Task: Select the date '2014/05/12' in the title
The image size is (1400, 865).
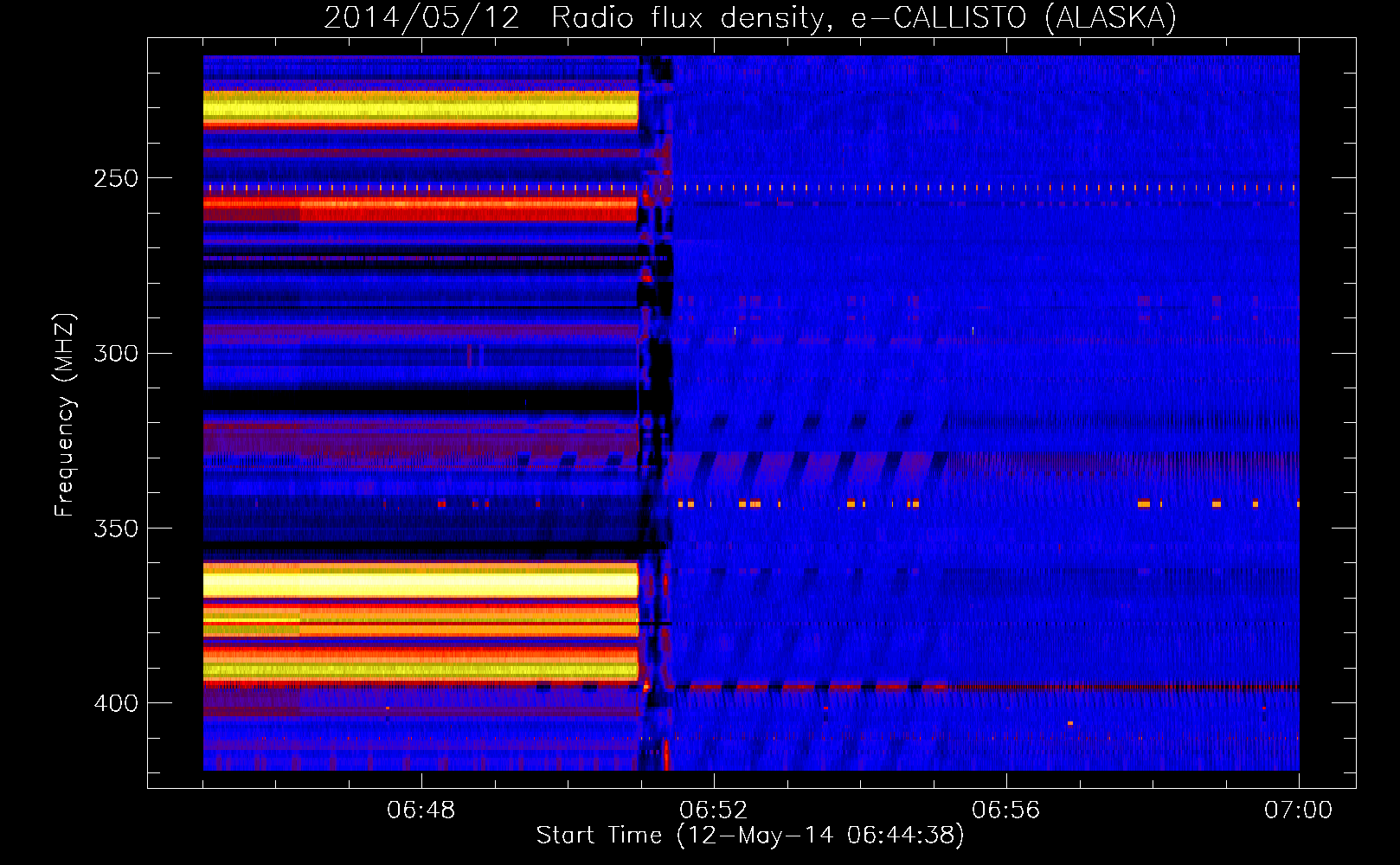Action: click(x=422, y=18)
